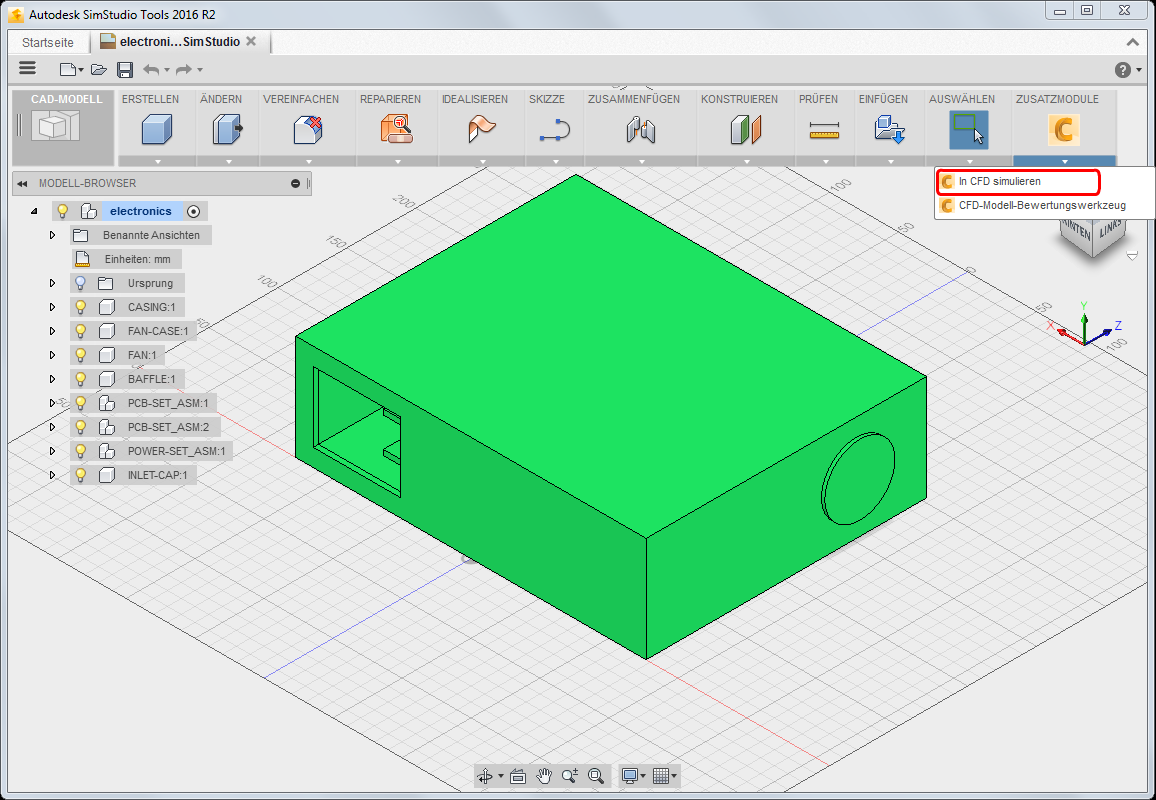Toggle INLET-CAP:1 visibility bulb
Image resolution: width=1156 pixels, height=800 pixels.
coord(80,475)
